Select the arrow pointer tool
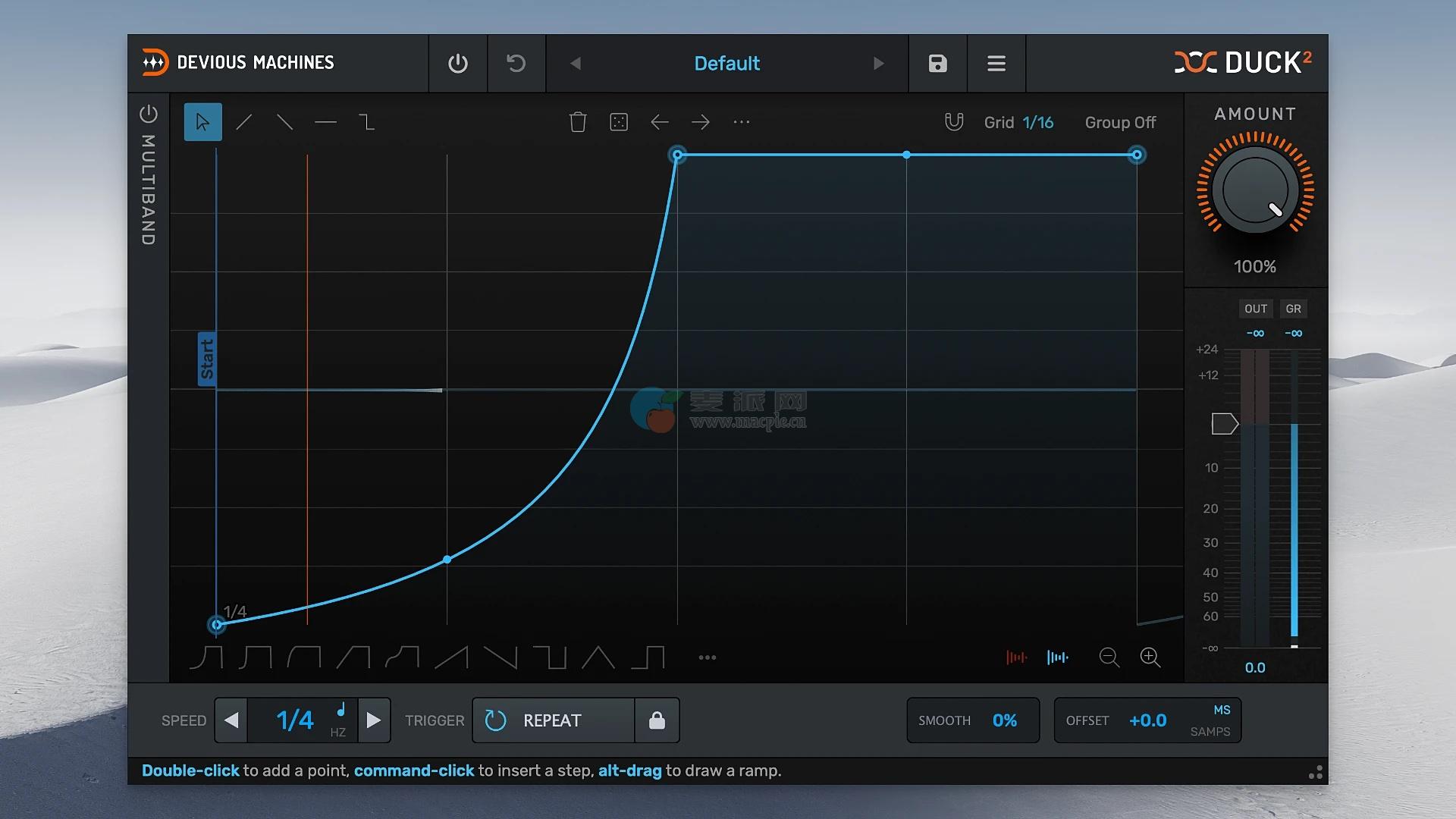This screenshot has height=819, width=1456. pos(202,122)
